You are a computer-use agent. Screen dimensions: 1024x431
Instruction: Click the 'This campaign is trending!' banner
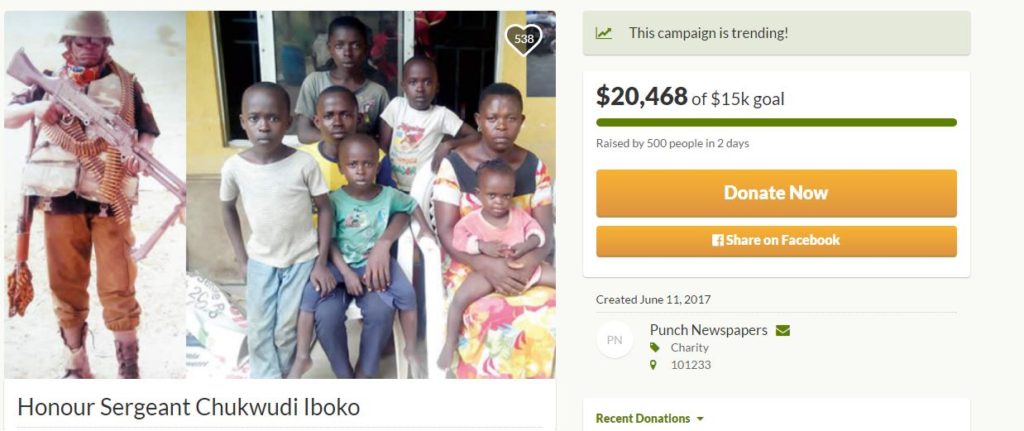pos(708,33)
